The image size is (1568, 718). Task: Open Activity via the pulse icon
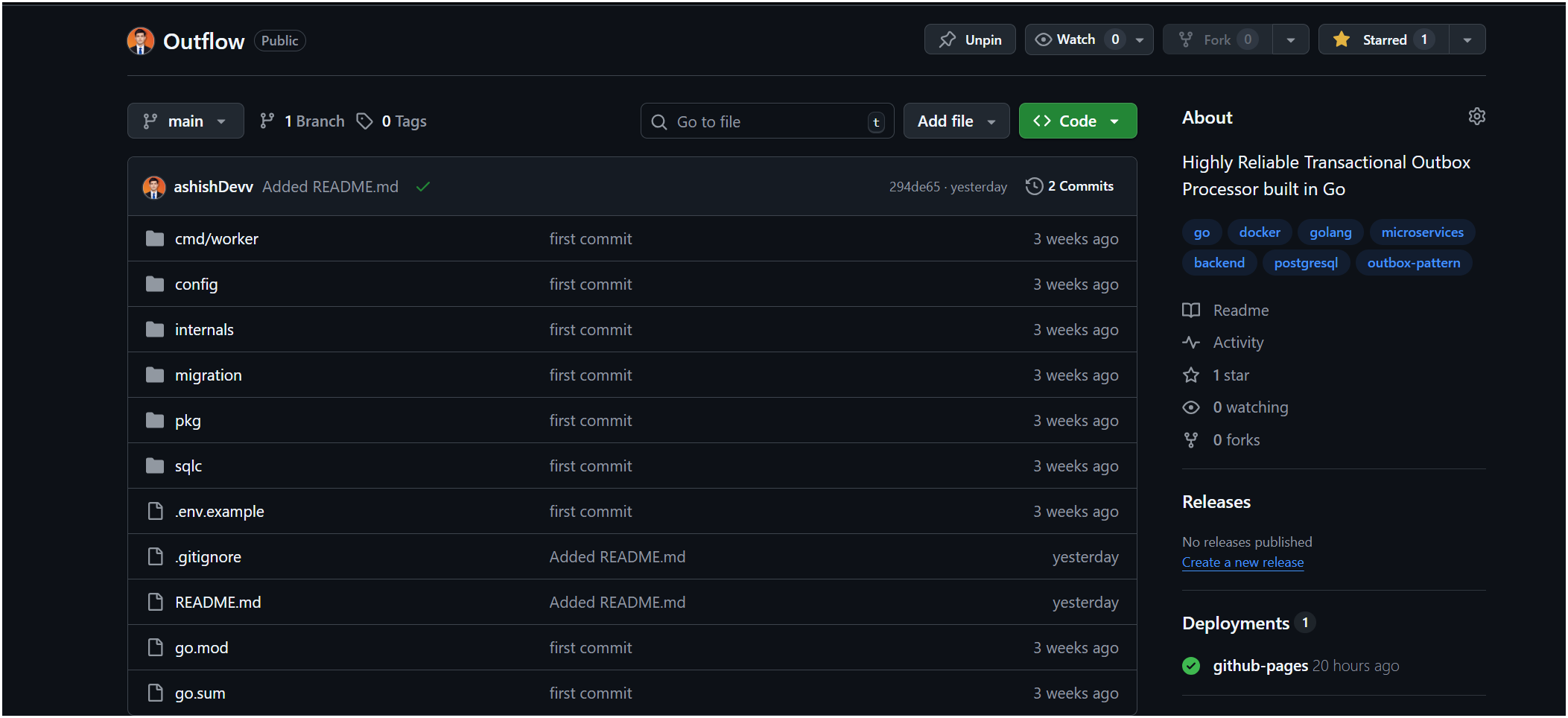pos(1191,342)
